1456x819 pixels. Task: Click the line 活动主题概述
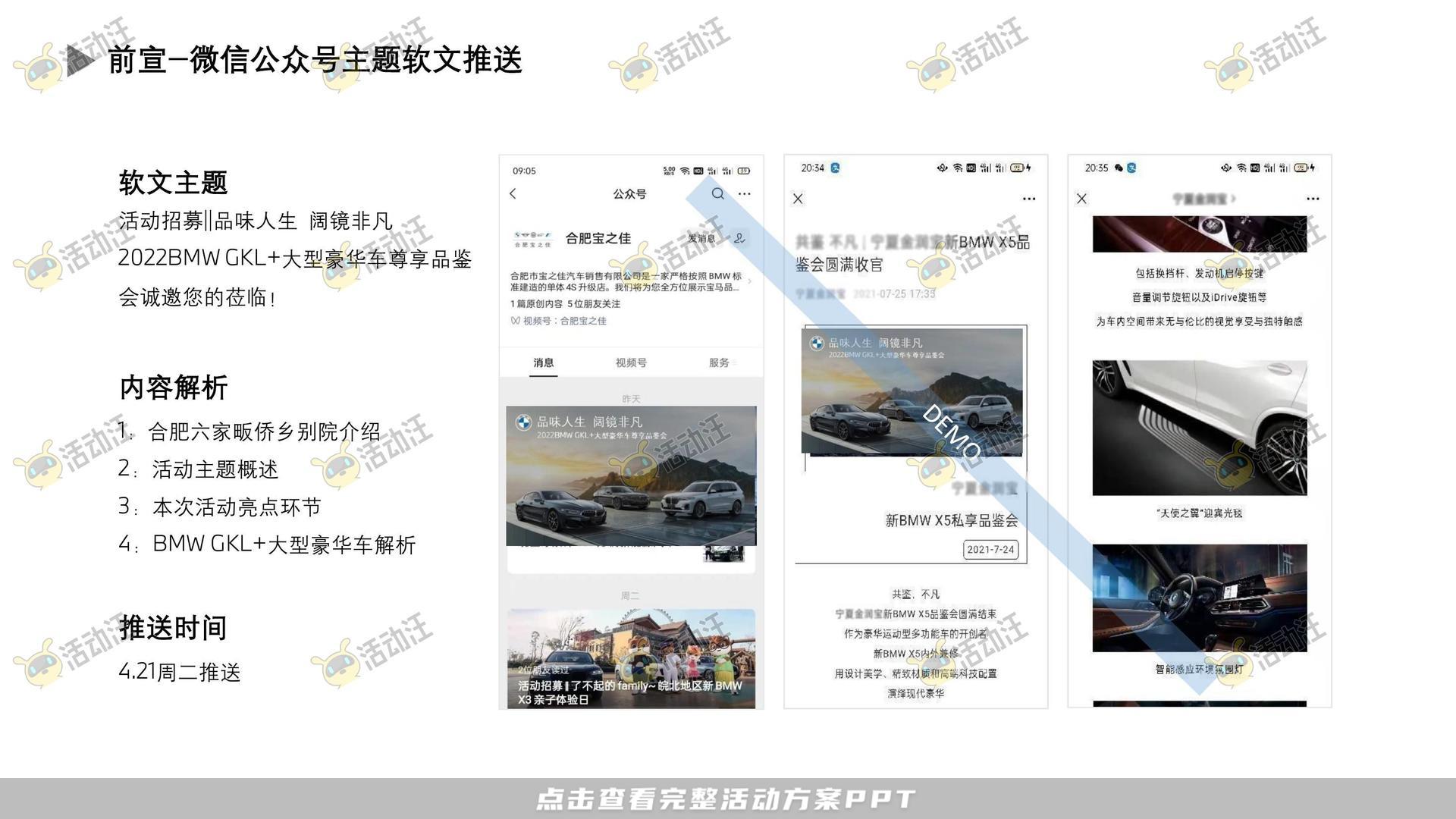point(215,469)
